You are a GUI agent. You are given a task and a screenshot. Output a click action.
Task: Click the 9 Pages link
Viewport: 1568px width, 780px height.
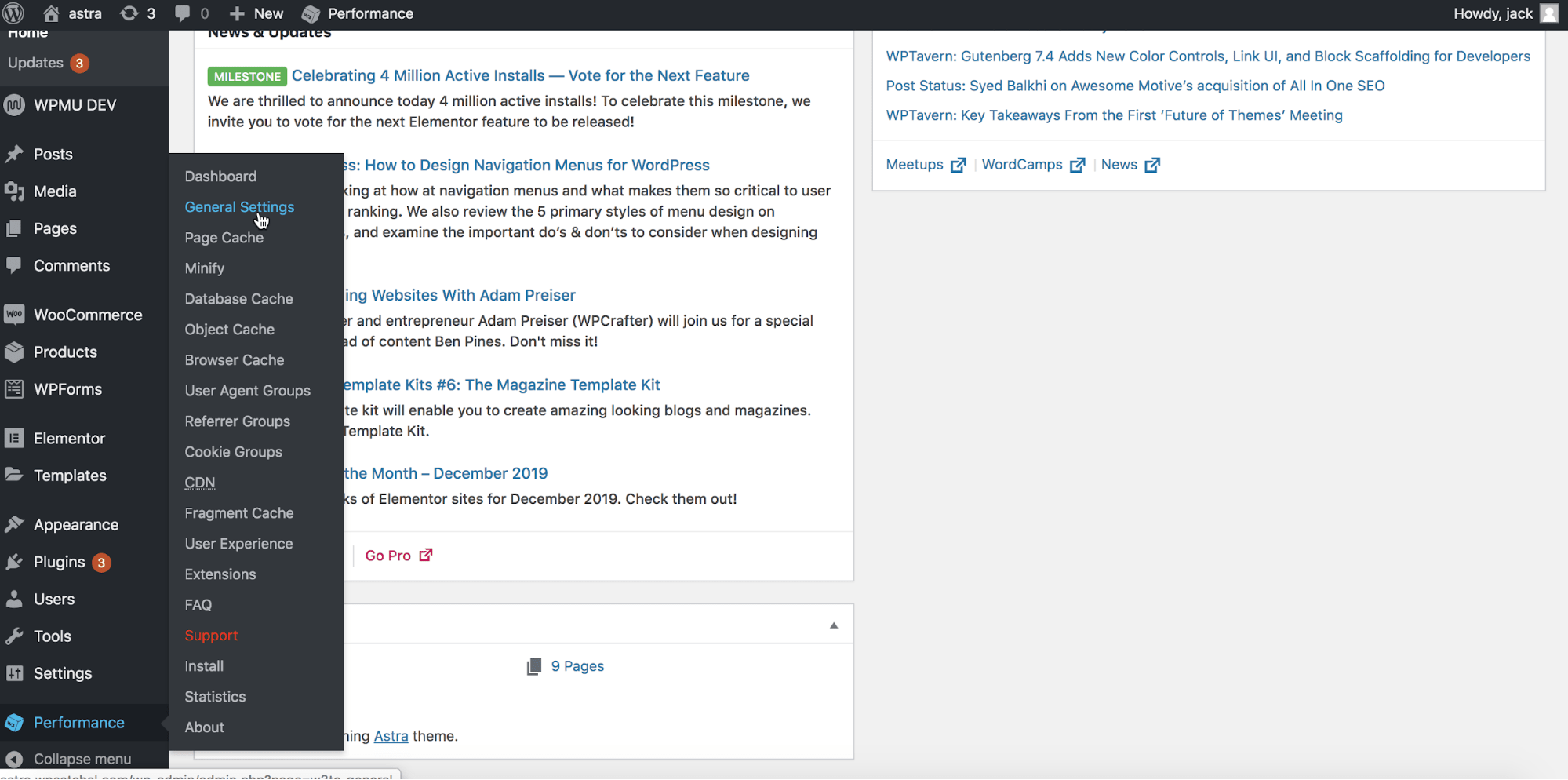click(x=577, y=666)
